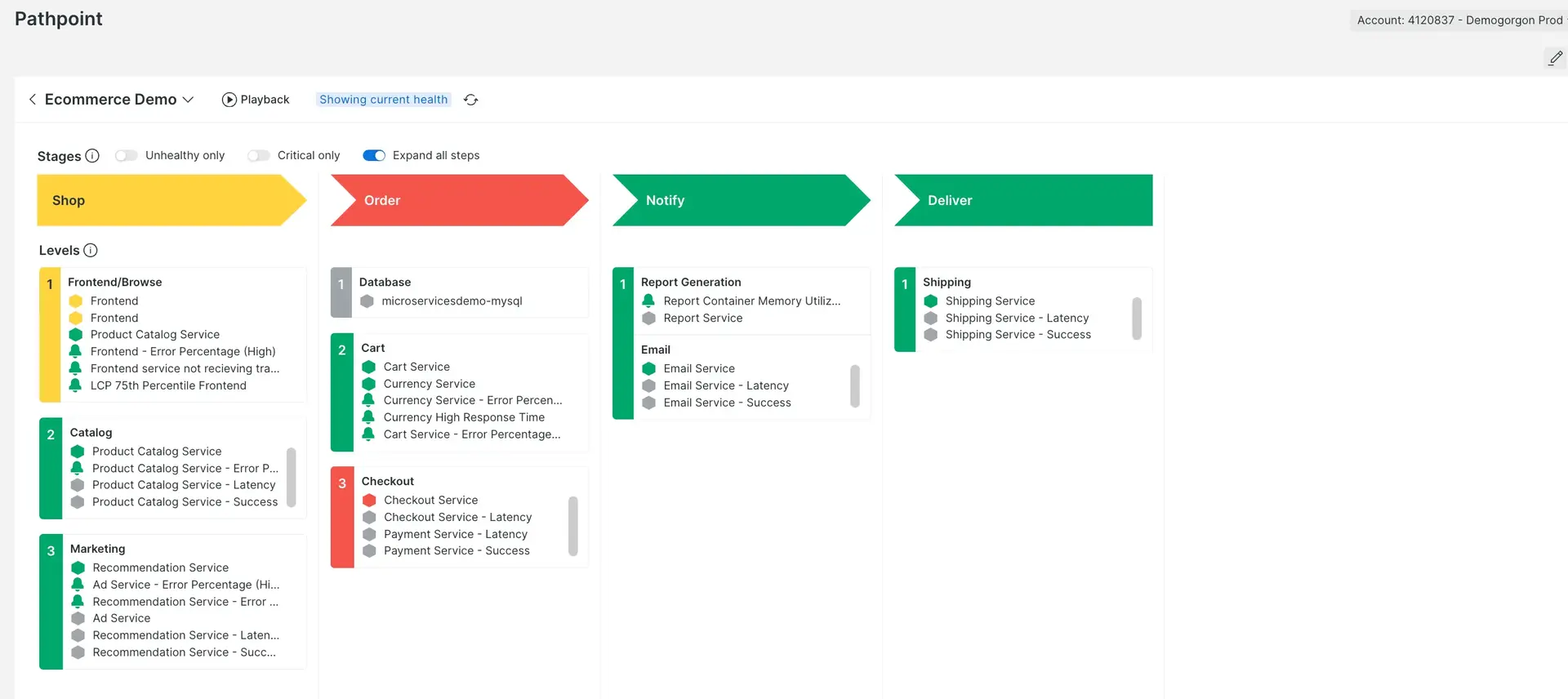The image size is (1568, 699).
Task: Disable the Expand all steps toggle
Action: (374, 156)
